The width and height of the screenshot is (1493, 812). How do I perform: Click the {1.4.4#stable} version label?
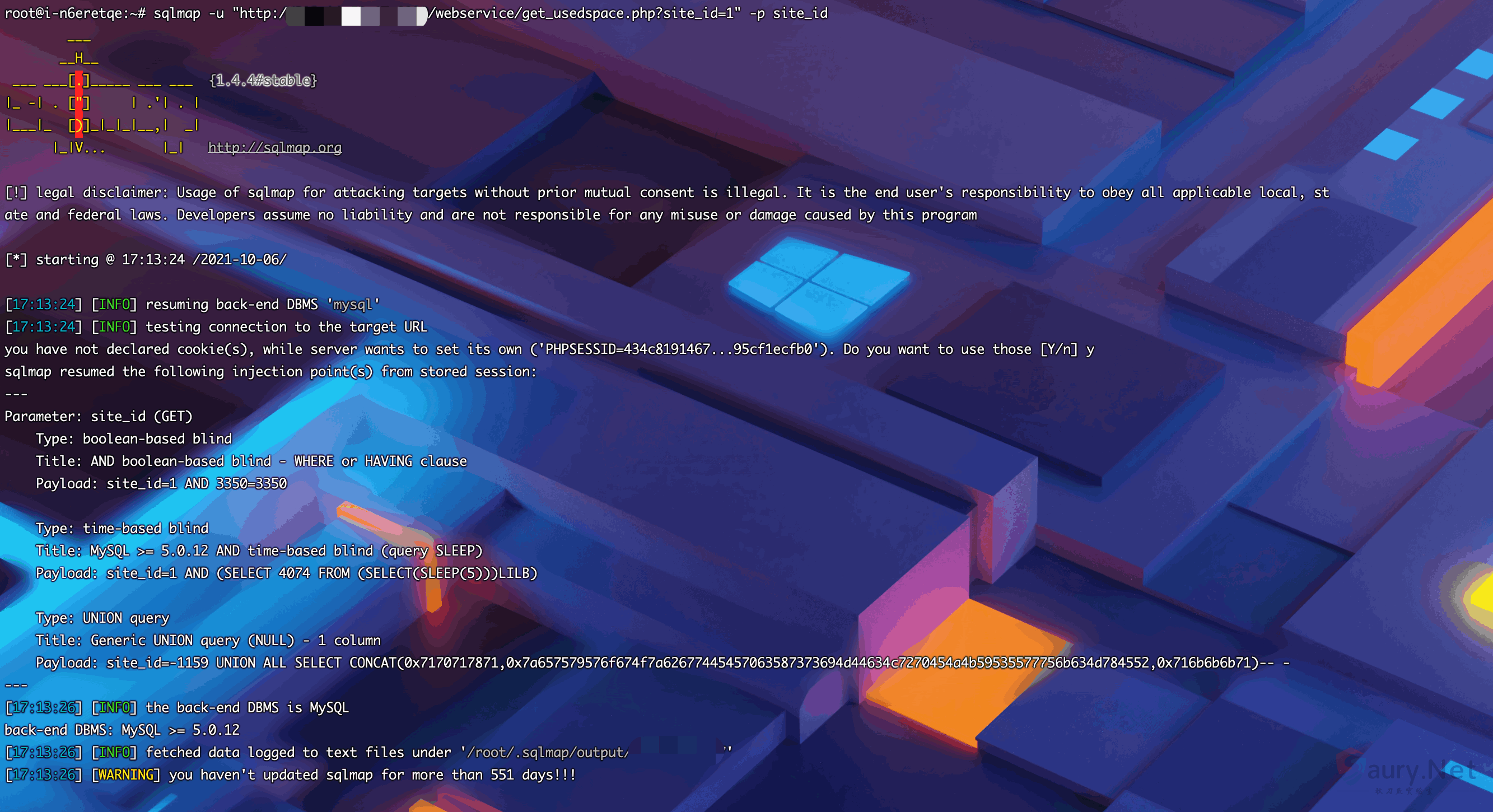263,81
